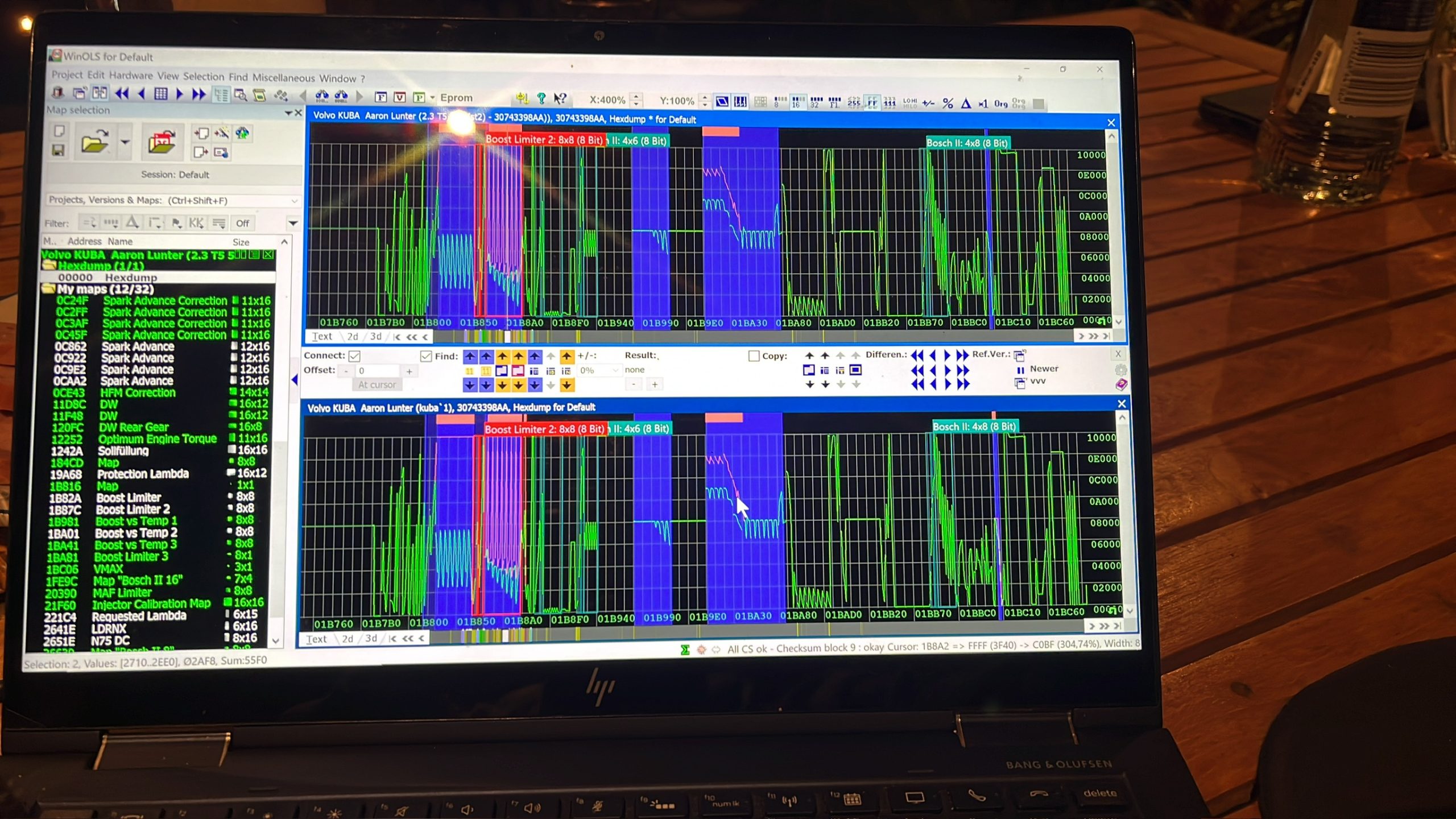
Task: Click the new blank project page icon
Action: 59,131
